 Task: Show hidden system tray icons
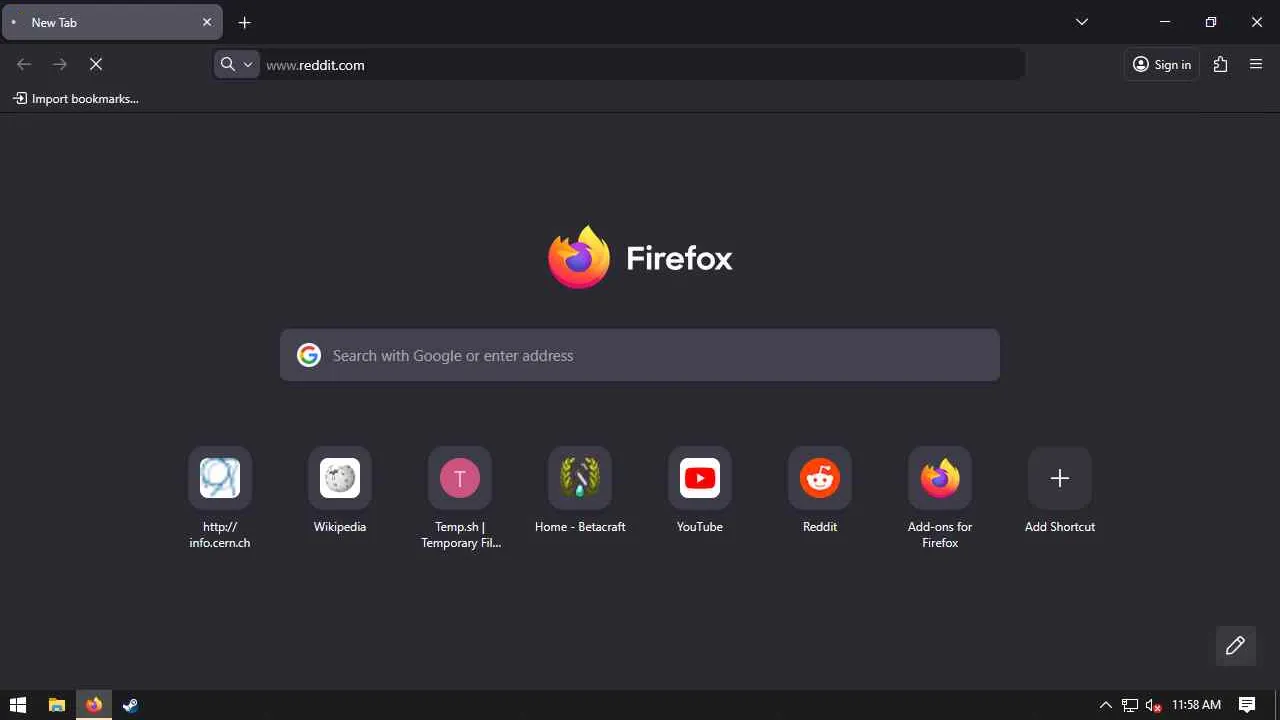(x=1106, y=705)
